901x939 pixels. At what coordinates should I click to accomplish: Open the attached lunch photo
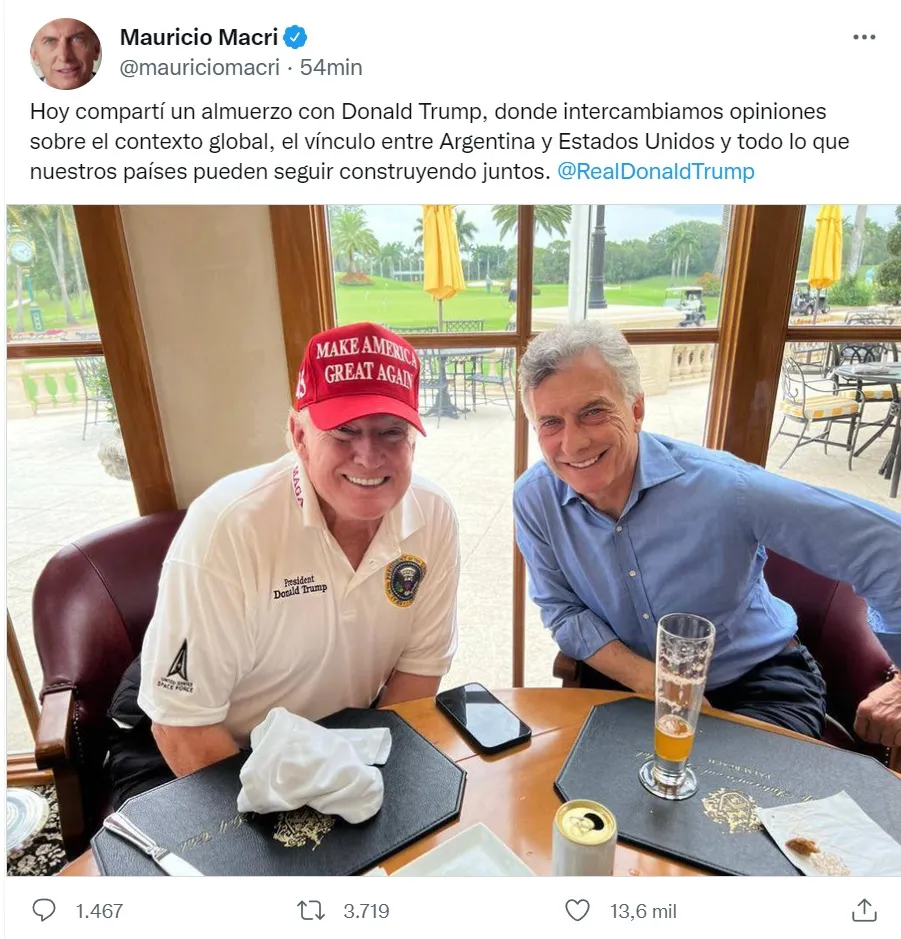click(x=453, y=540)
